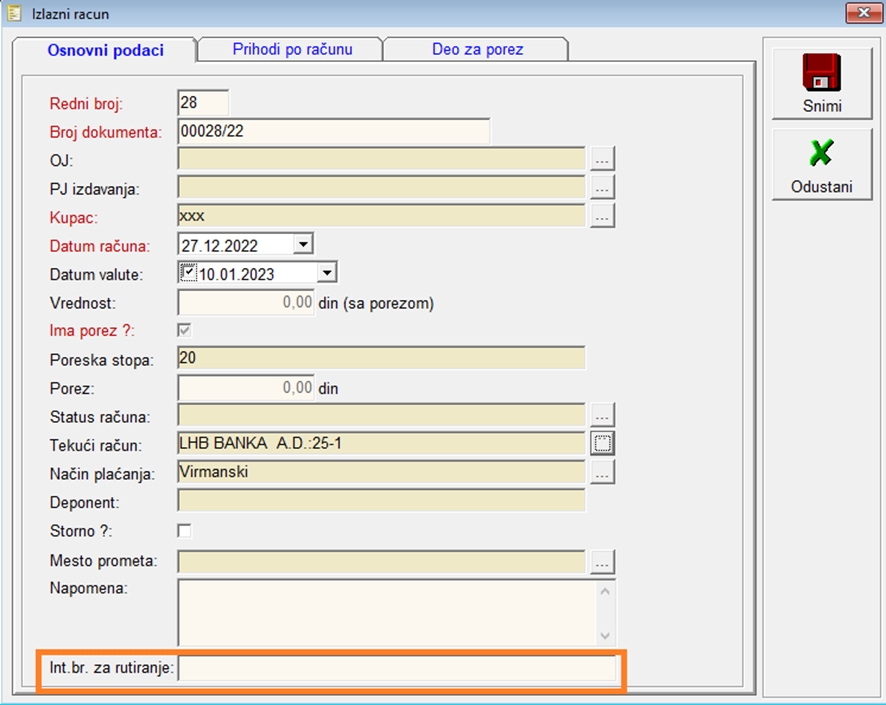
Task: Switch to the Deo za porez tab
Action: tap(477, 49)
